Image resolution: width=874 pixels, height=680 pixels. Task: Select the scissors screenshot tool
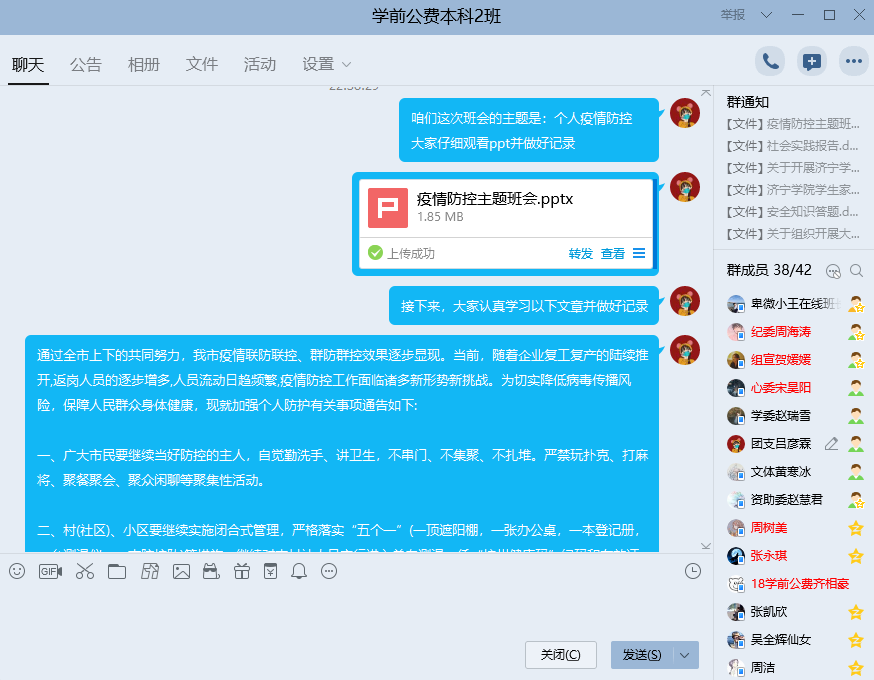click(x=84, y=571)
